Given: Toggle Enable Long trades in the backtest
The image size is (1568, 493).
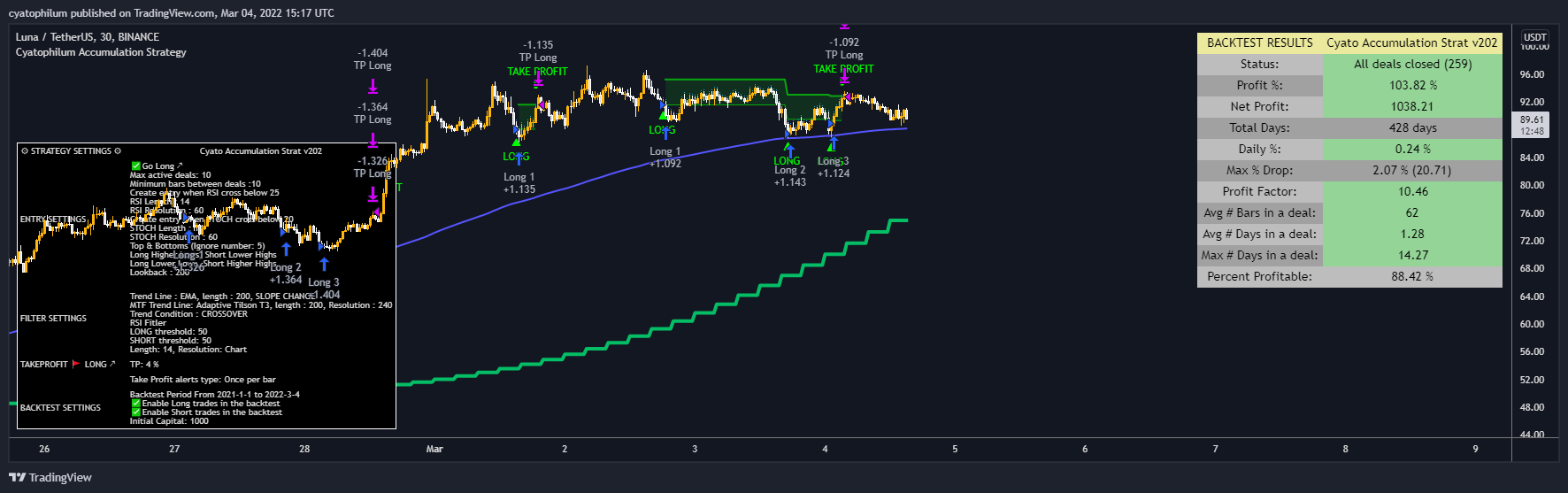Looking at the screenshot, I should coord(135,403).
